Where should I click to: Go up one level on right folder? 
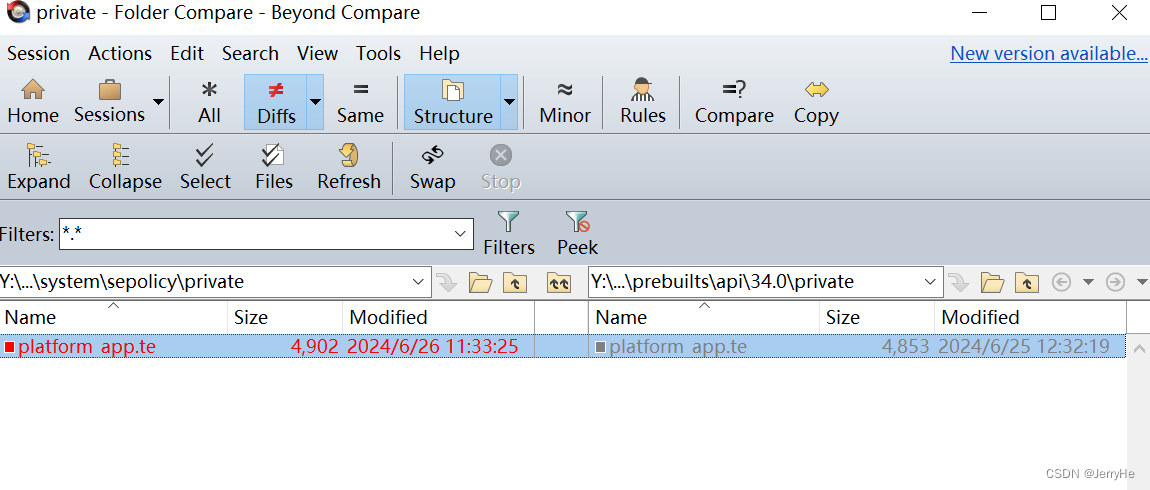tap(1027, 282)
